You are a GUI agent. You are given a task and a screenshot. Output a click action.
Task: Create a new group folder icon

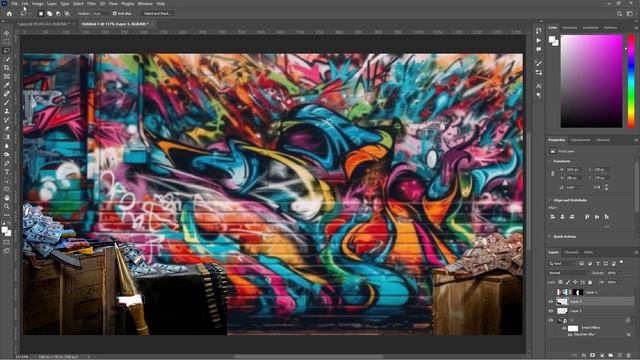[611, 356]
